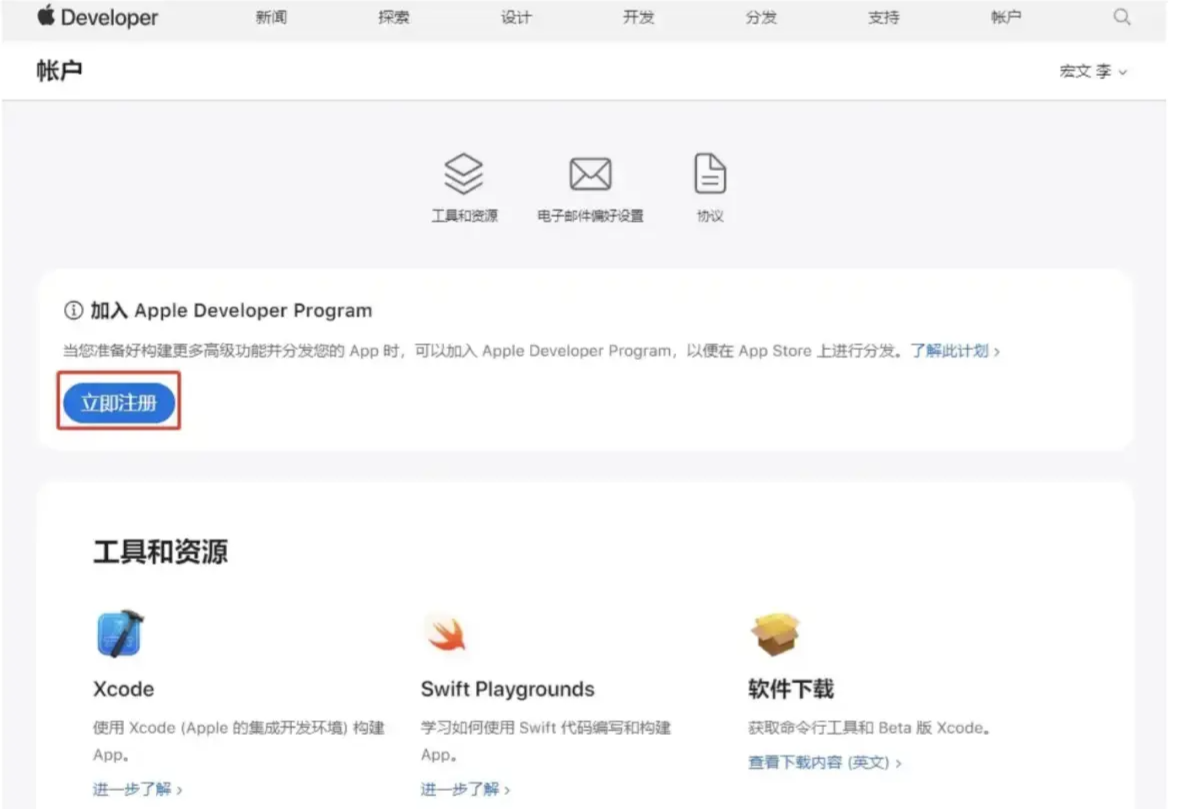The height and width of the screenshot is (809, 1197).
Task: Open the 分发 menu item
Action: 761,17
